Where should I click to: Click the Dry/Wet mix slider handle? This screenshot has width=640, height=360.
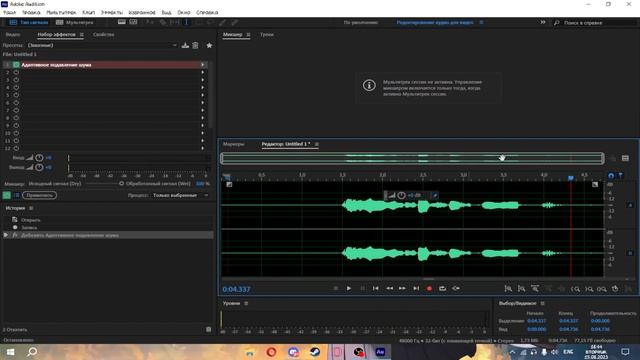pyautogui.click(x=121, y=184)
